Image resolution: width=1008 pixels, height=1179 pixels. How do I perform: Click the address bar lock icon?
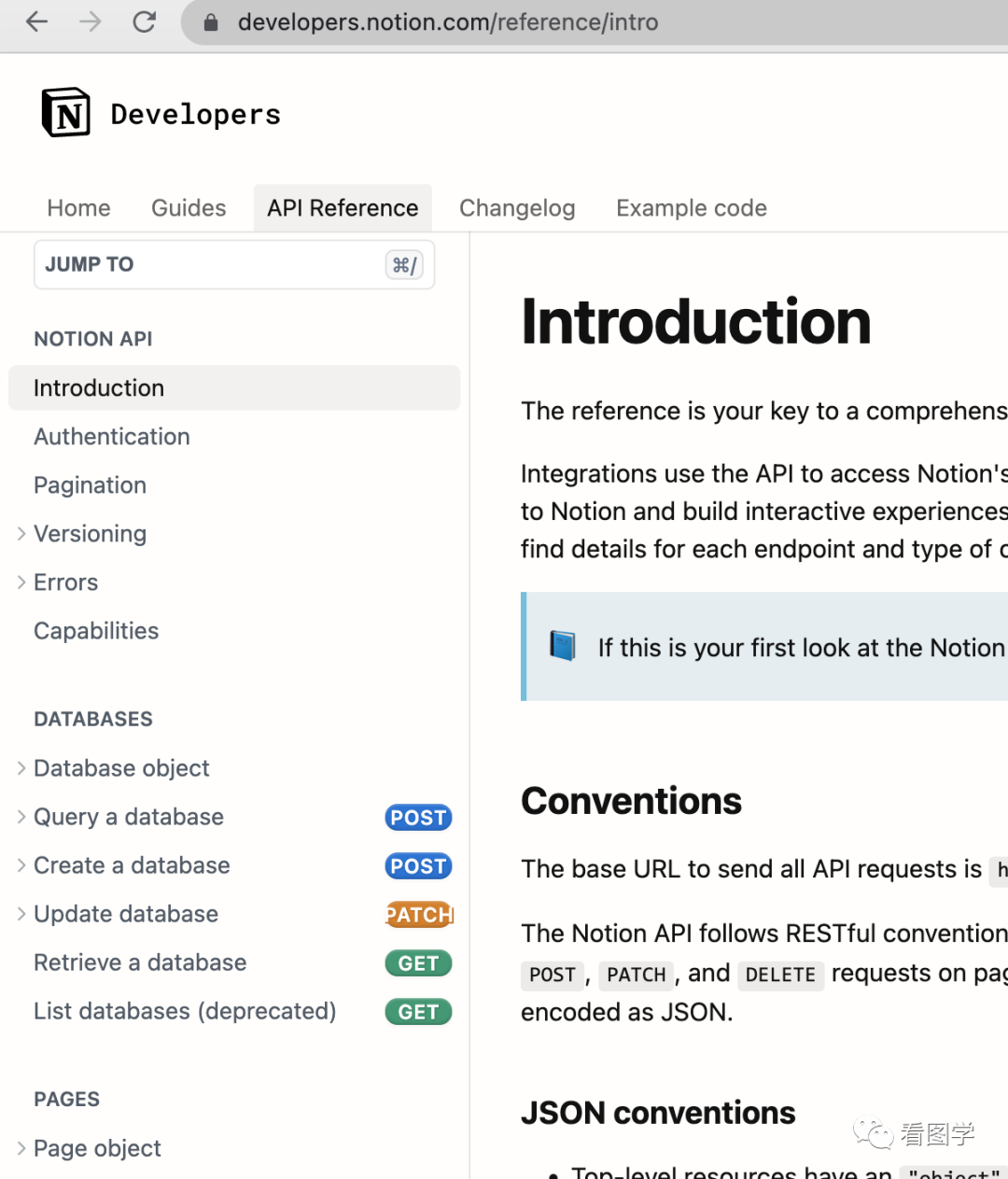(211, 22)
